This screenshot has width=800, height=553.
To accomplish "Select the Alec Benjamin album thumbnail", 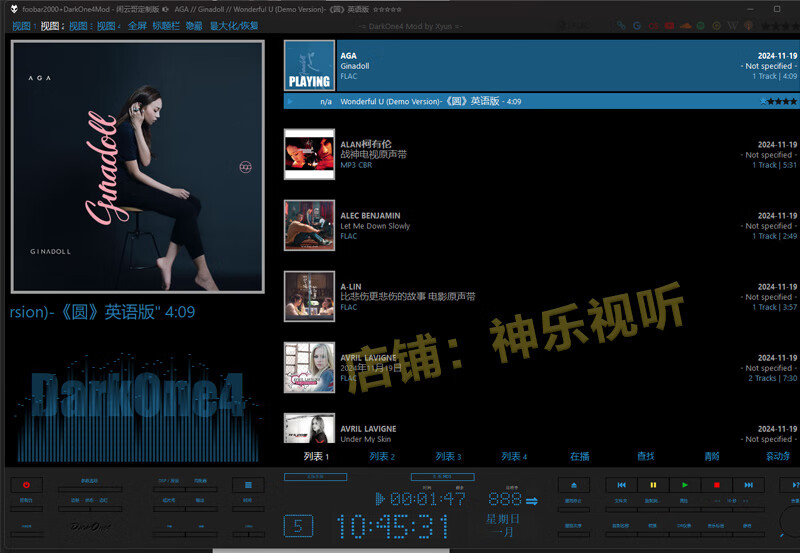I will (x=309, y=225).
